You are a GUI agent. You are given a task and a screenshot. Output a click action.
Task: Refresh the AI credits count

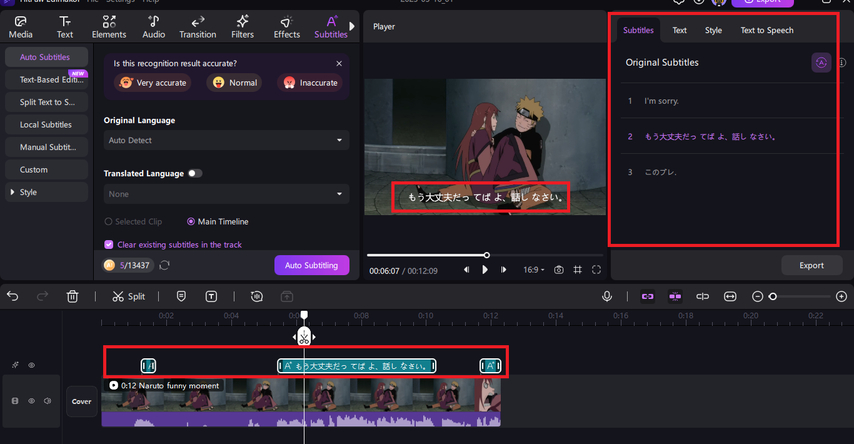pos(164,265)
